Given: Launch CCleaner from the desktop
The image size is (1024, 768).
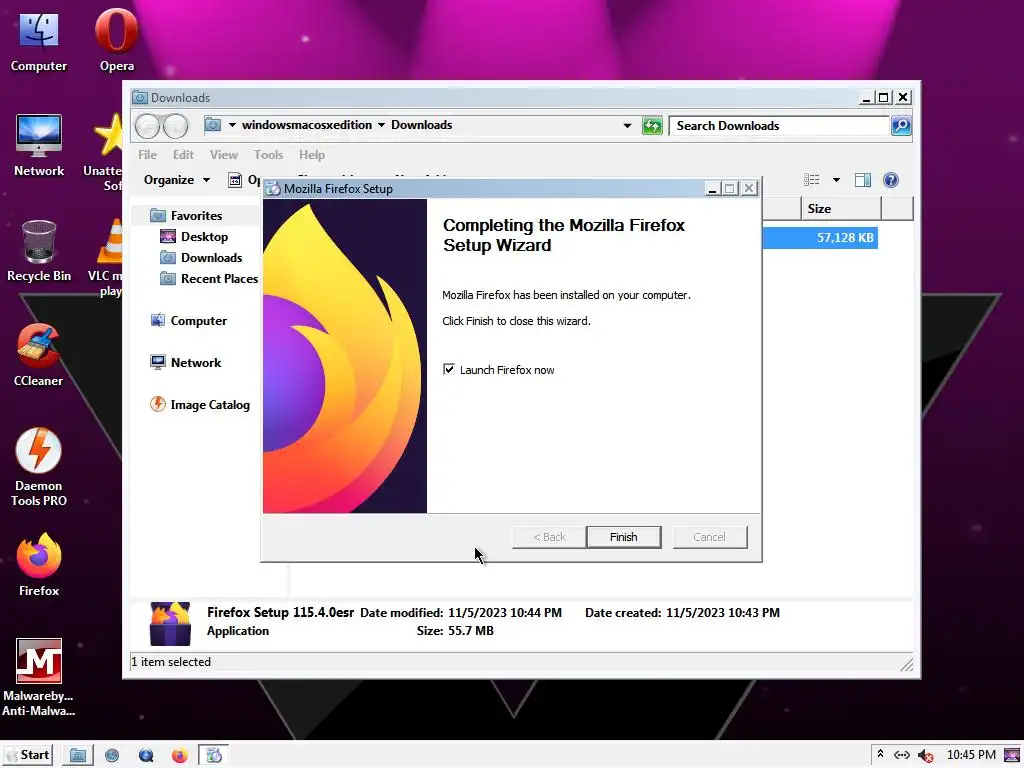Looking at the screenshot, I should point(39,356).
